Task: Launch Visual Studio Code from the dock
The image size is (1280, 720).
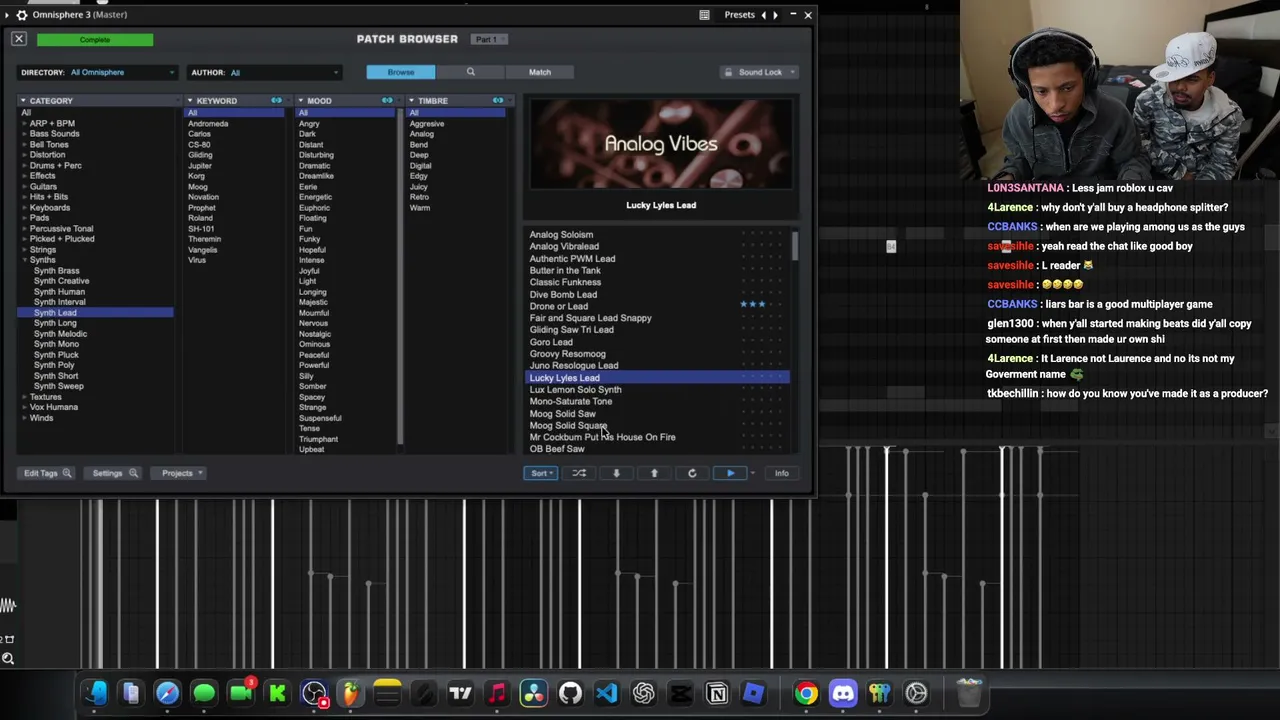Action: point(607,693)
